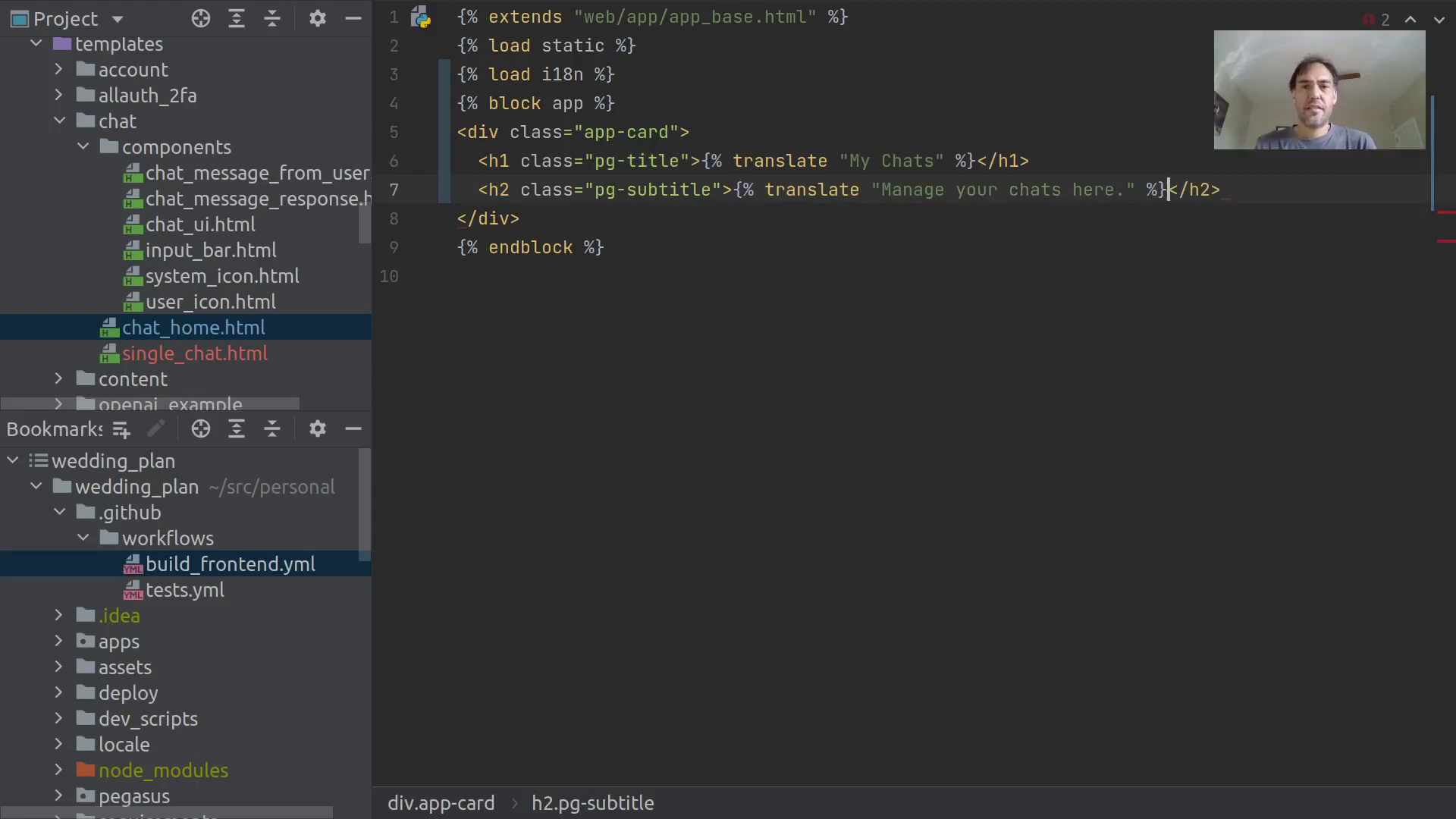The image size is (1456, 819).
Task: Expand the node_modules folder in Bookmarks
Action: click(58, 770)
